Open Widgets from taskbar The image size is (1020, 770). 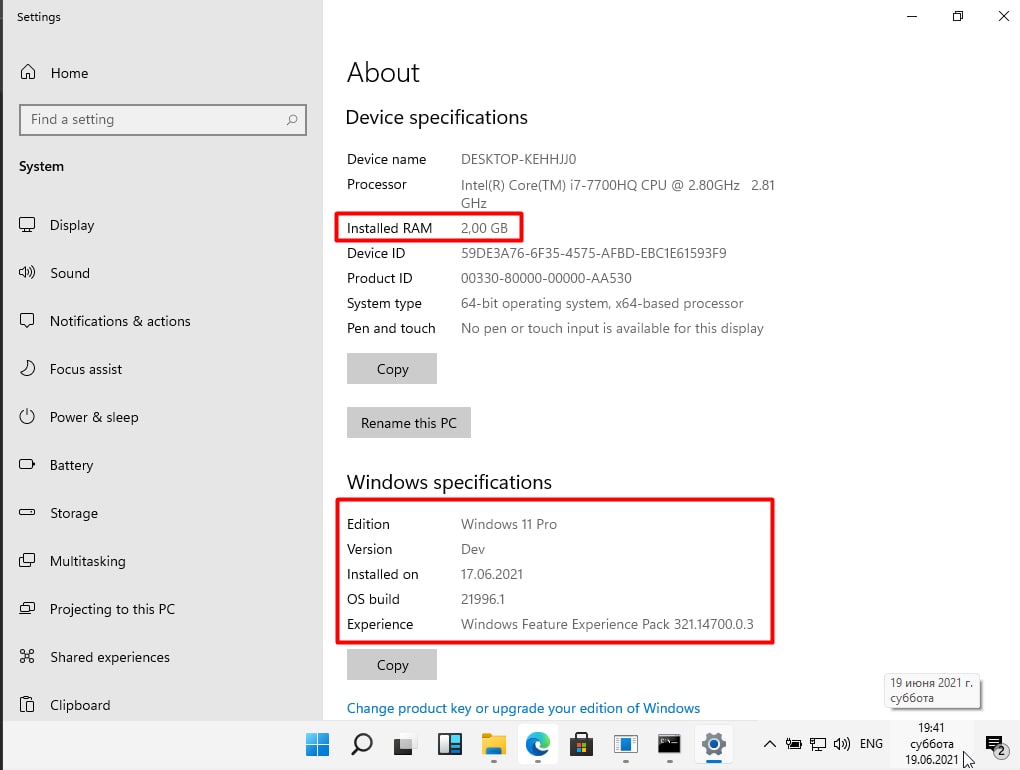pyautogui.click(x=450, y=745)
